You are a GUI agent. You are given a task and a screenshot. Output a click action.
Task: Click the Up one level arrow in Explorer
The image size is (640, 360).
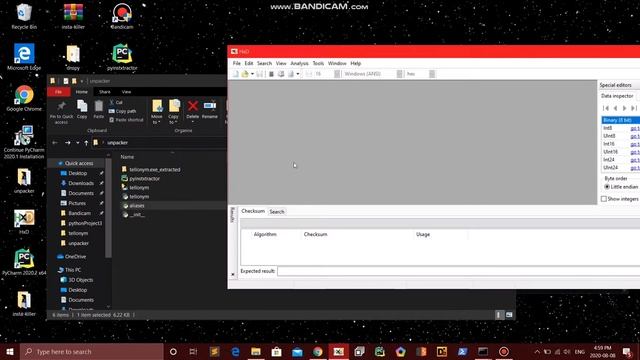(86, 142)
